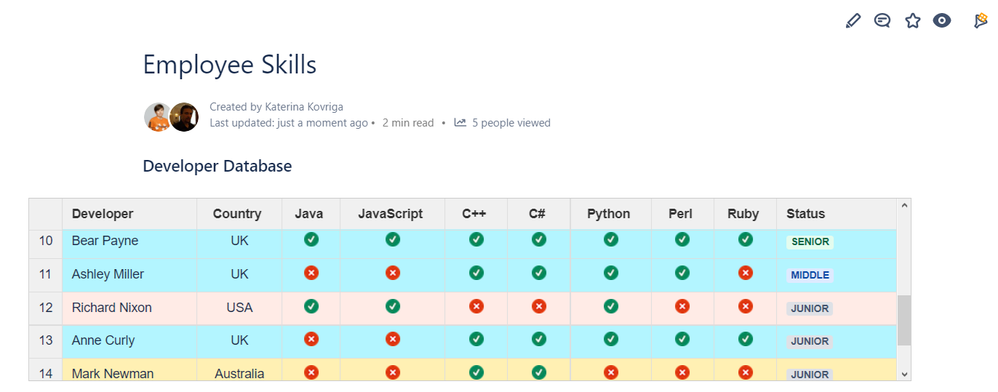Click the Watch eye icon

(x=942, y=21)
